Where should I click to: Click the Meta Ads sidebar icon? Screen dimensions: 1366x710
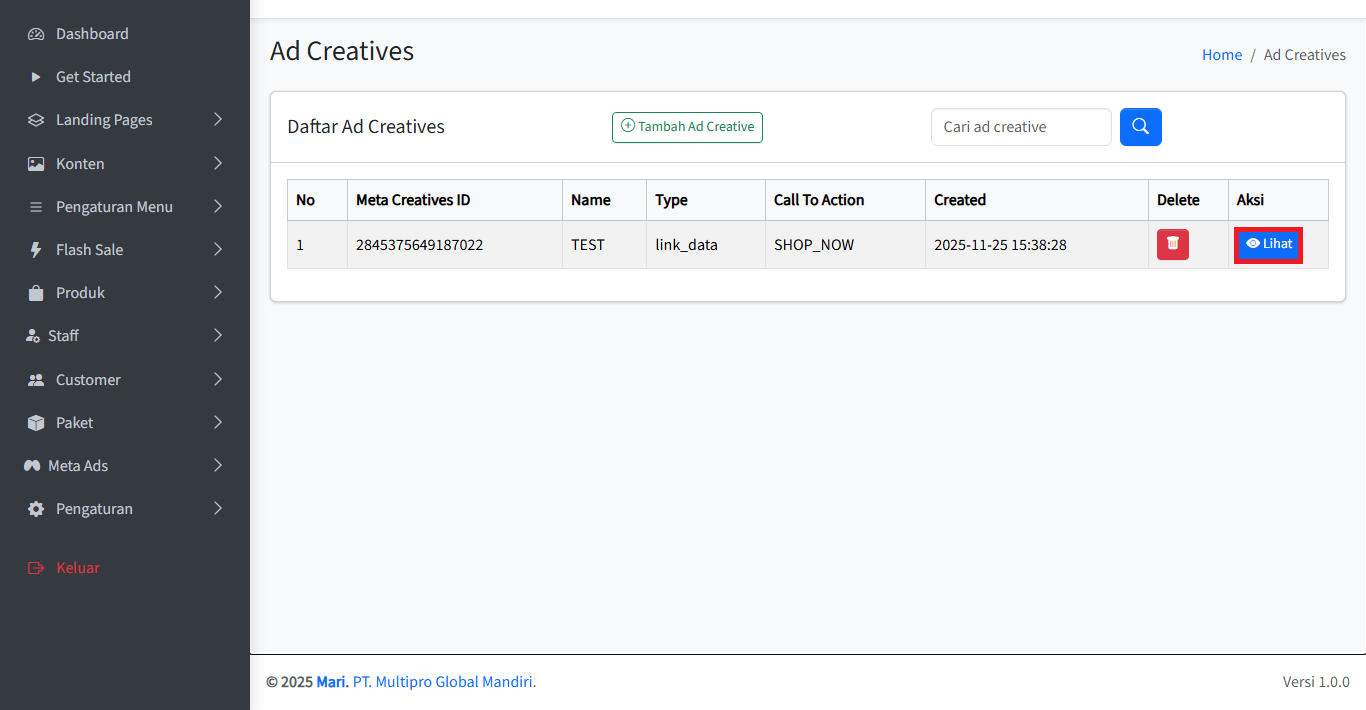tap(32, 466)
